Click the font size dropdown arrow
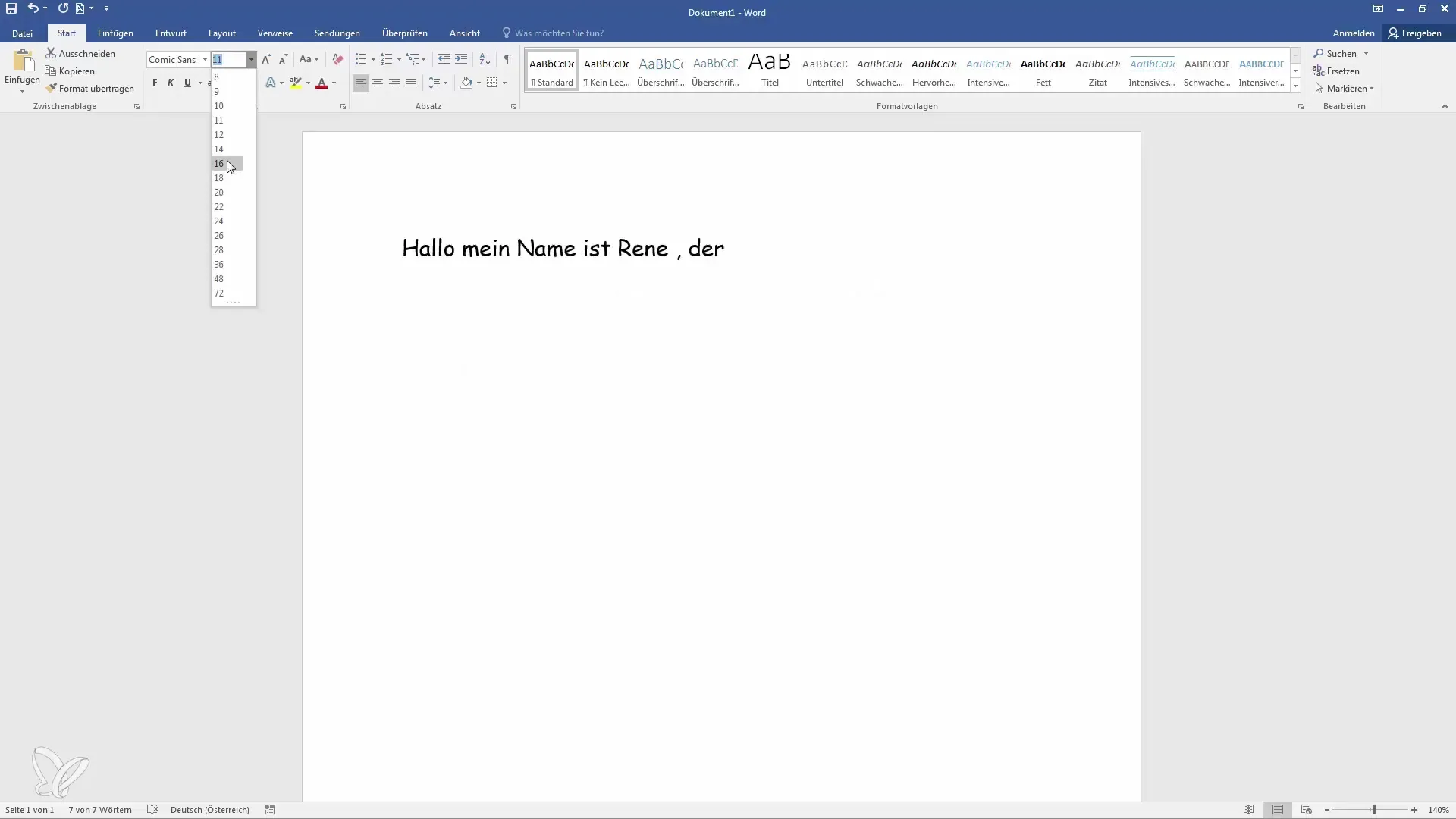 (x=251, y=59)
